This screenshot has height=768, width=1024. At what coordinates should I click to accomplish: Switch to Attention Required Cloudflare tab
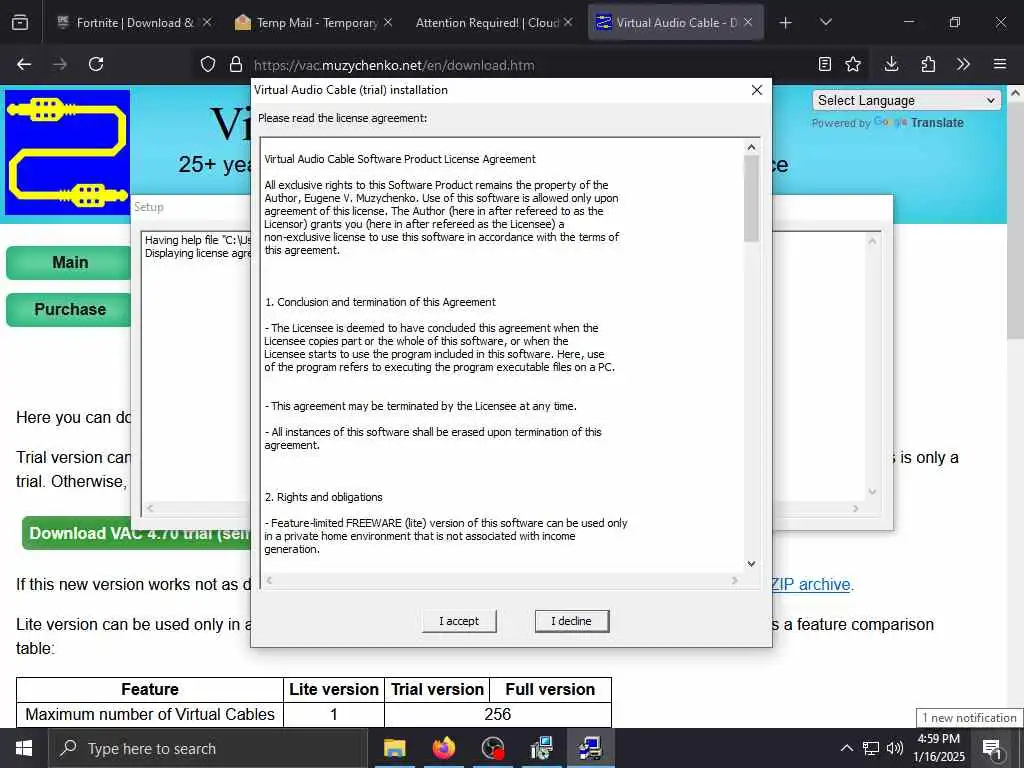[x=494, y=23]
